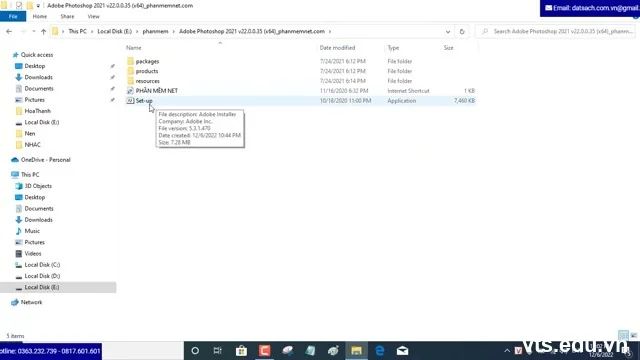Expand the address bar history dropdown

(x=448, y=31)
